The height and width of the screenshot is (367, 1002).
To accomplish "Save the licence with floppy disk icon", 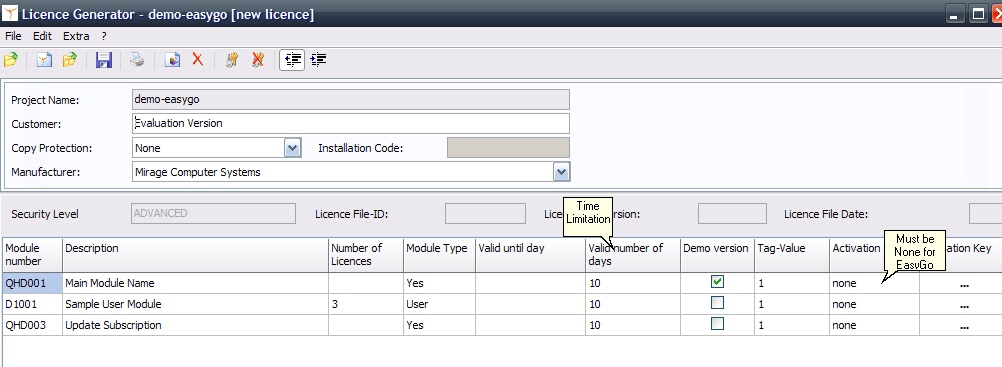I will [104, 60].
